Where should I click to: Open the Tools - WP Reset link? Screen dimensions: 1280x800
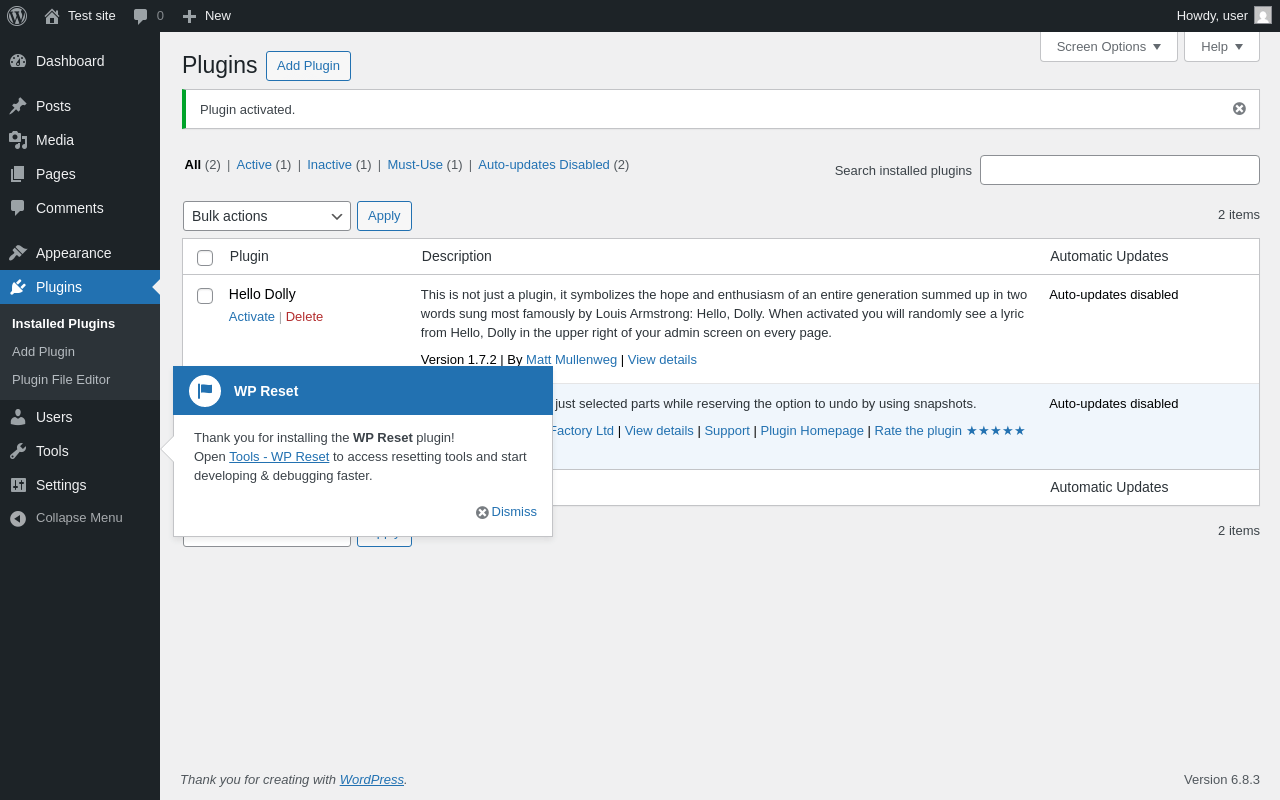pos(279,457)
